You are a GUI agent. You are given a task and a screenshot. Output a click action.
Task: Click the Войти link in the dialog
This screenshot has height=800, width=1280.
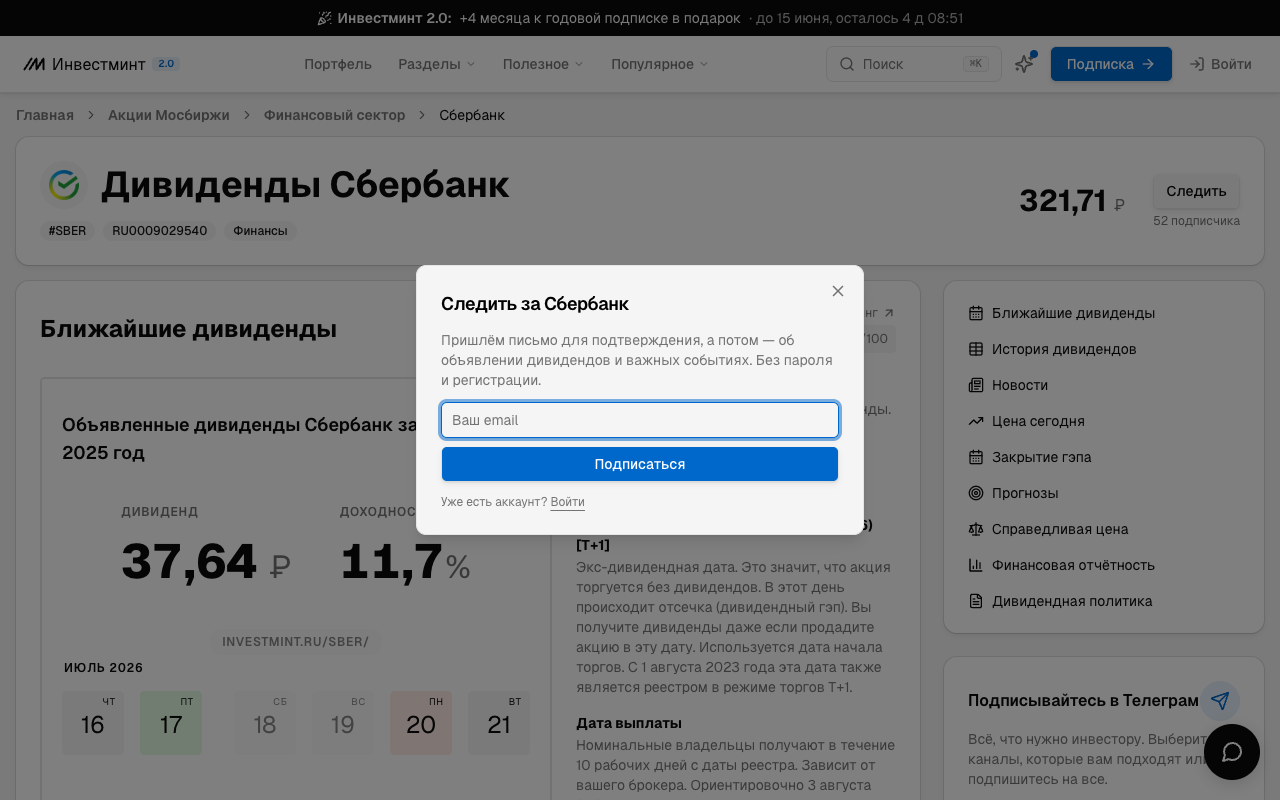[x=567, y=502]
